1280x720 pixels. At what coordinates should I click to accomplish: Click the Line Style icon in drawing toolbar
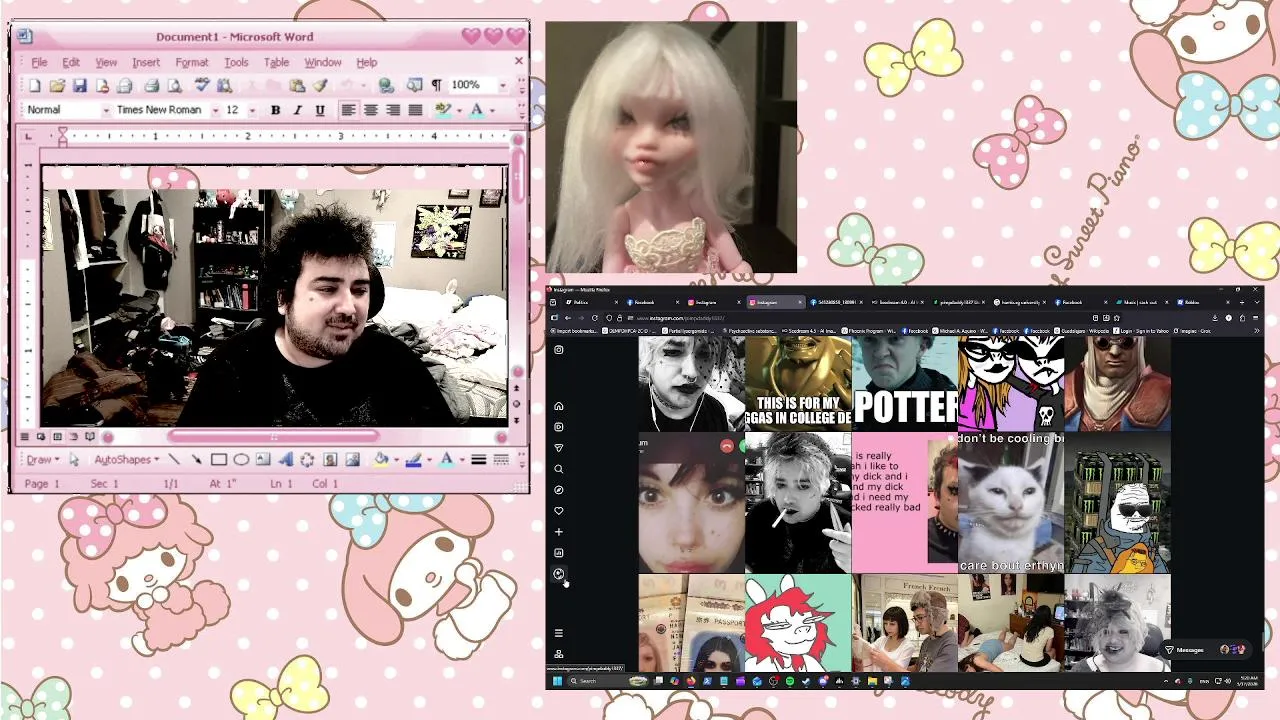click(x=479, y=460)
